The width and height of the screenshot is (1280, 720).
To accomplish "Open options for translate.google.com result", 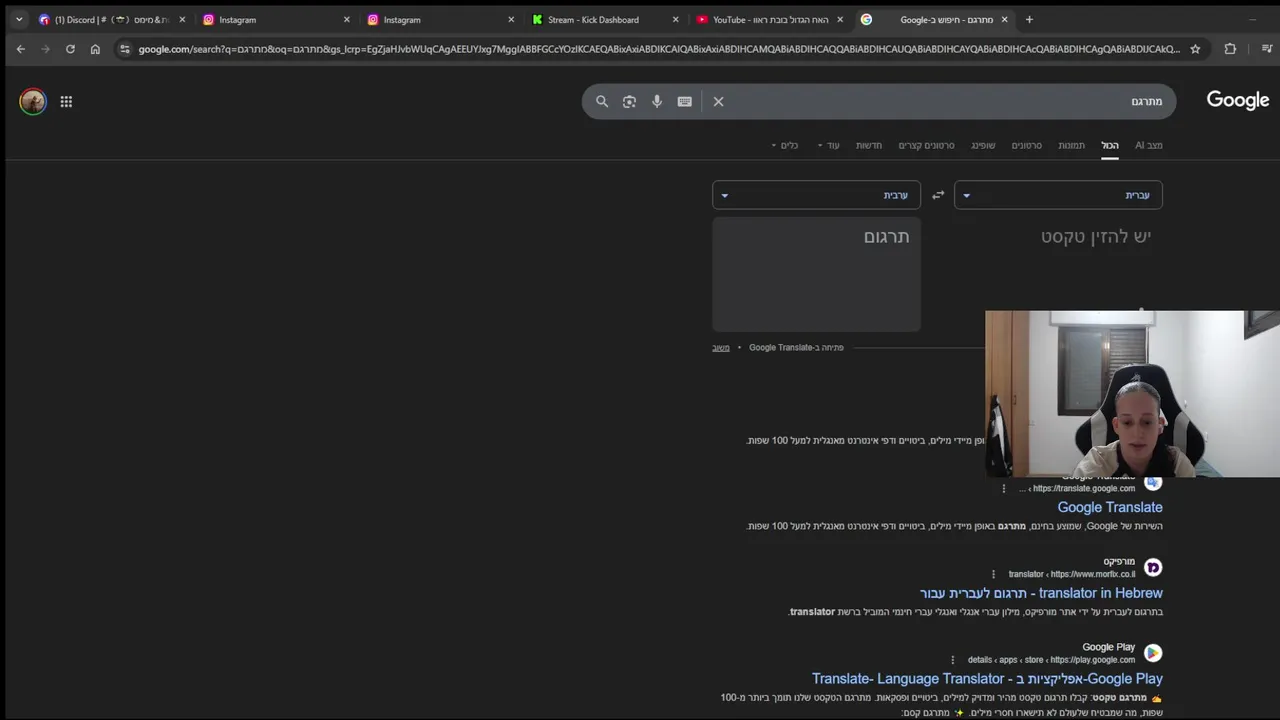I will pos(1004,488).
